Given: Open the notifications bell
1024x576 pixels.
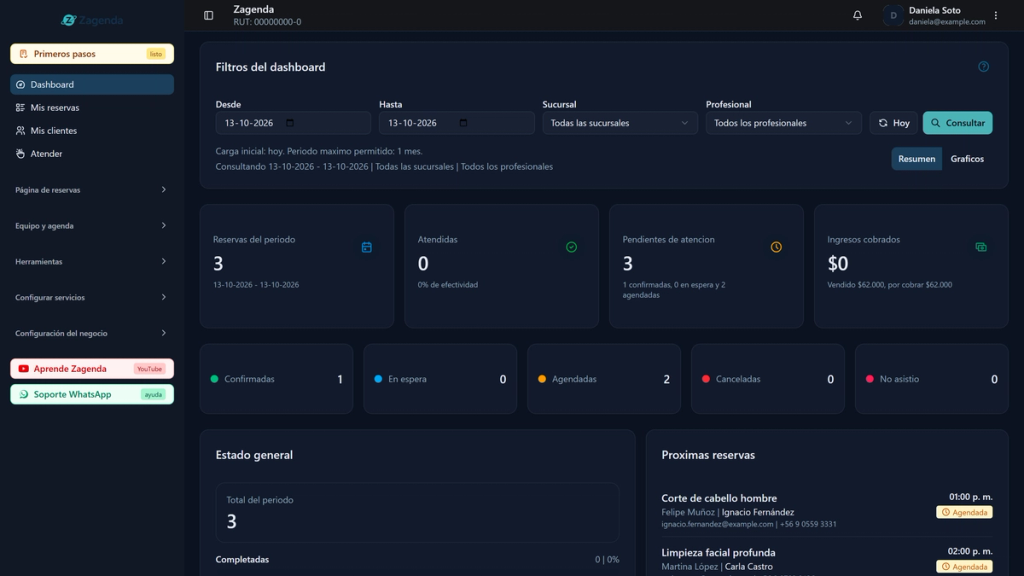Looking at the screenshot, I should (857, 15).
